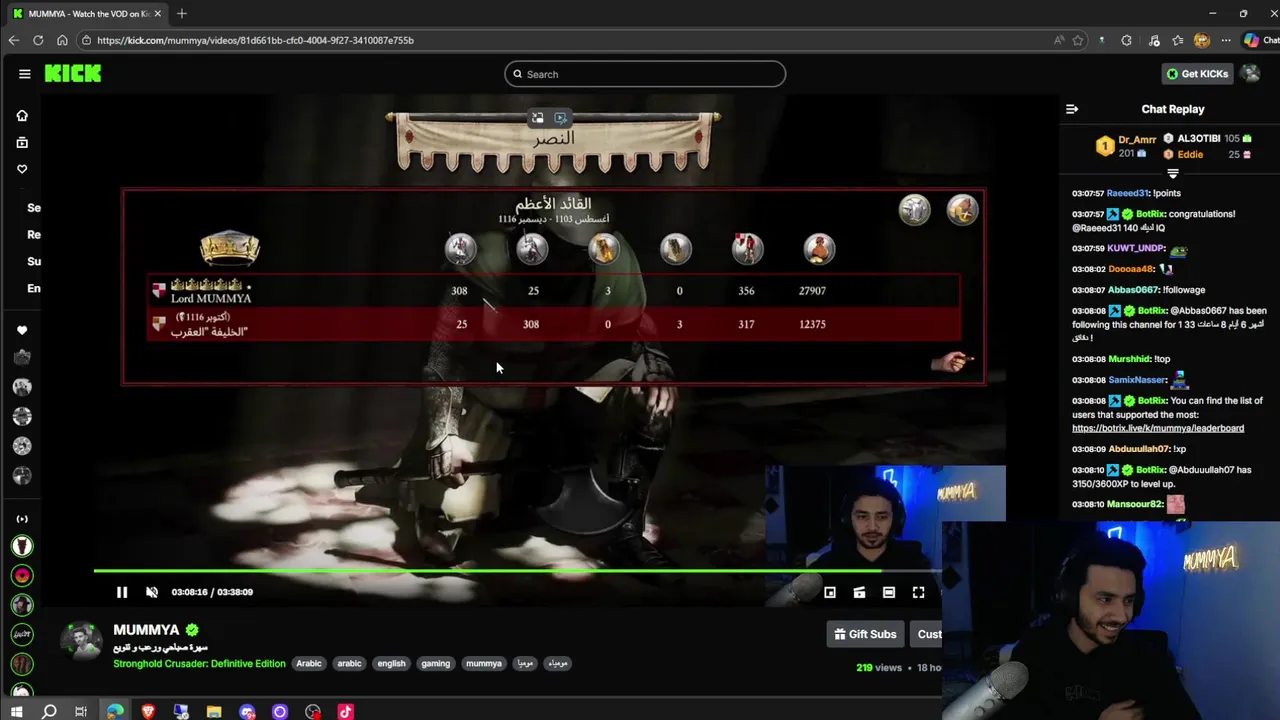Click the silver shield medallion in game
This screenshot has height=720, width=1280.
coord(914,209)
